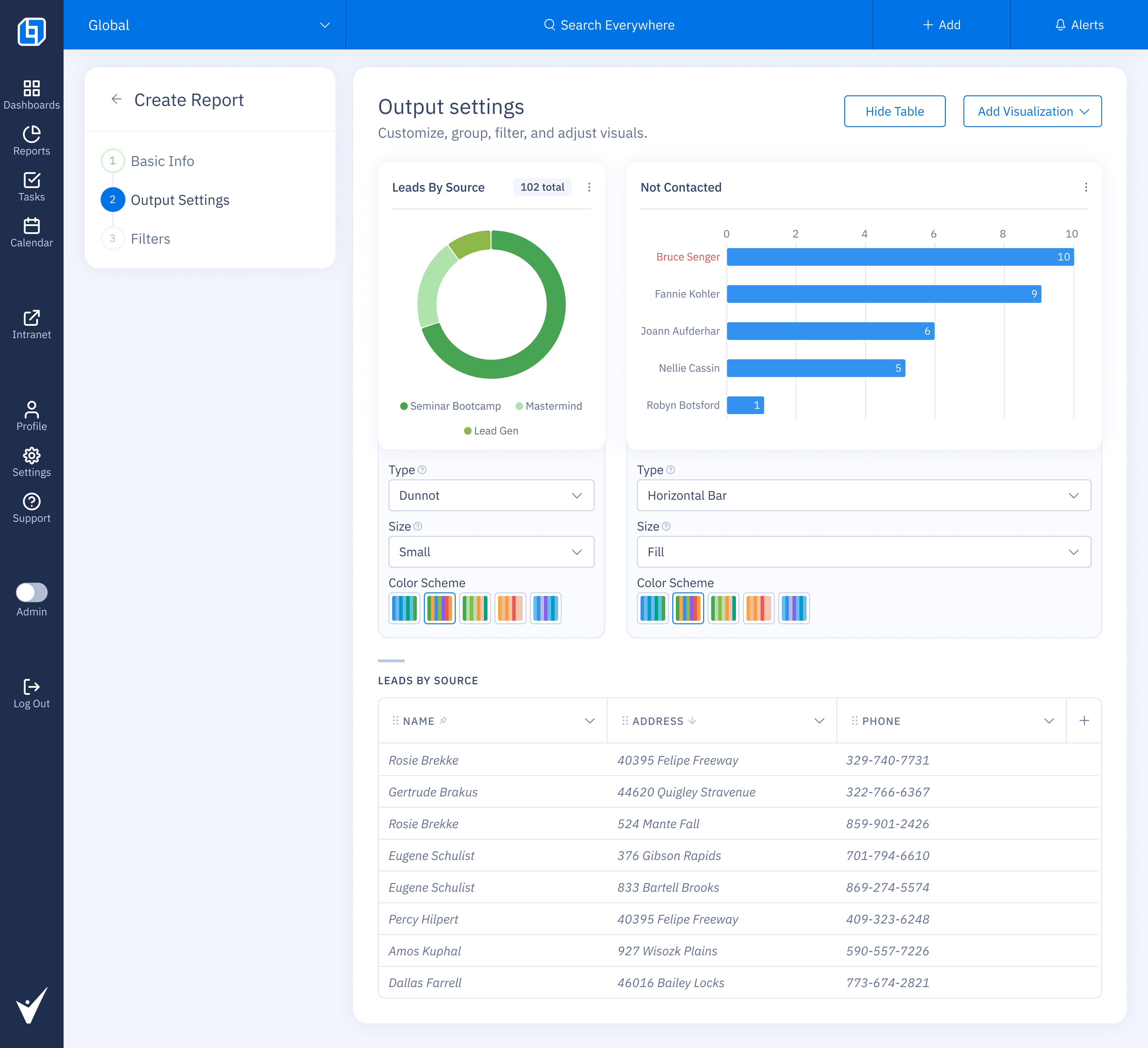Go to Basic Info step
This screenshot has height=1048, width=1148.
[x=162, y=161]
